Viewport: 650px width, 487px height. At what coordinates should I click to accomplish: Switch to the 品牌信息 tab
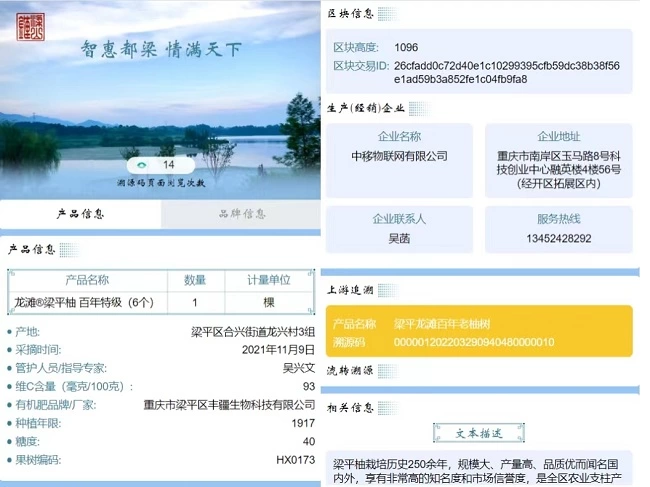click(x=241, y=213)
